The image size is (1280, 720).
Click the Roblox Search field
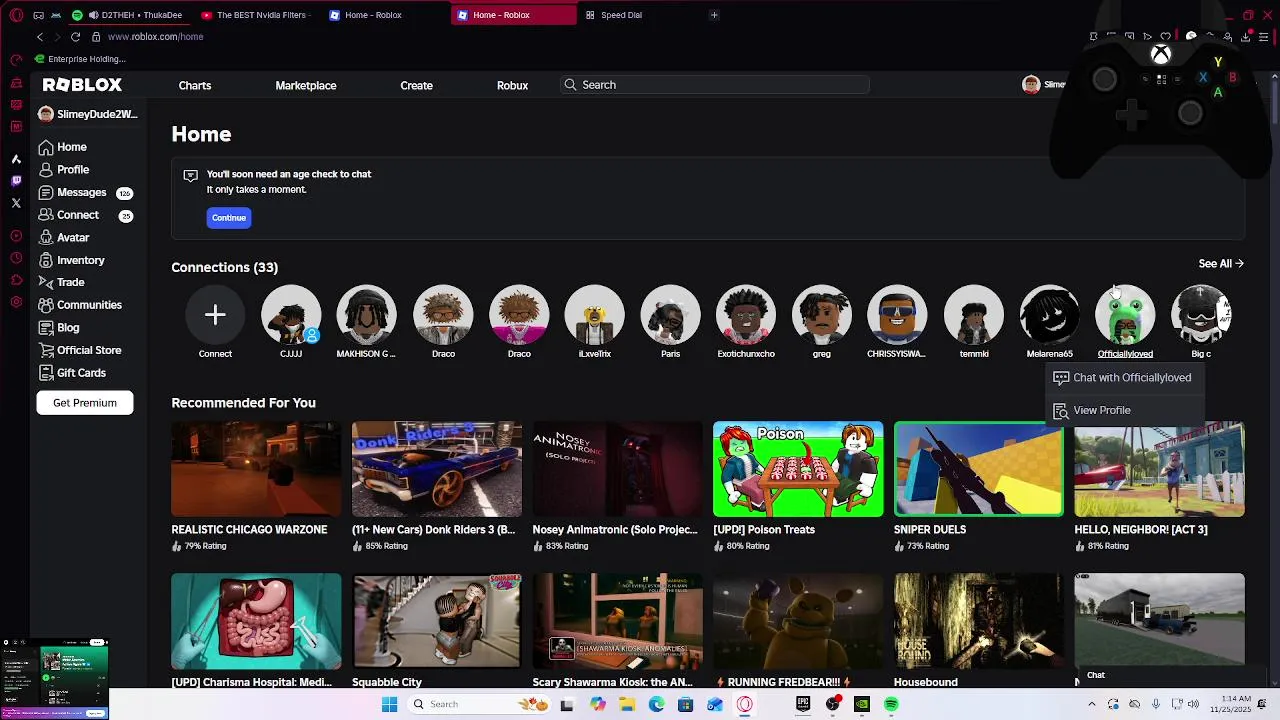pyautogui.click(x=715, y=85)
